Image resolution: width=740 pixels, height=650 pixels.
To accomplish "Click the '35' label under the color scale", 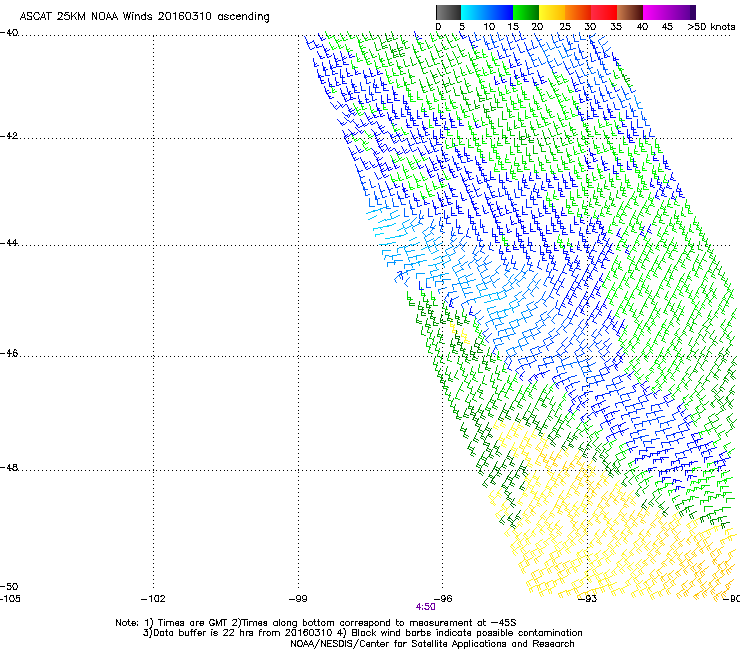I will (x=616, y=27).
